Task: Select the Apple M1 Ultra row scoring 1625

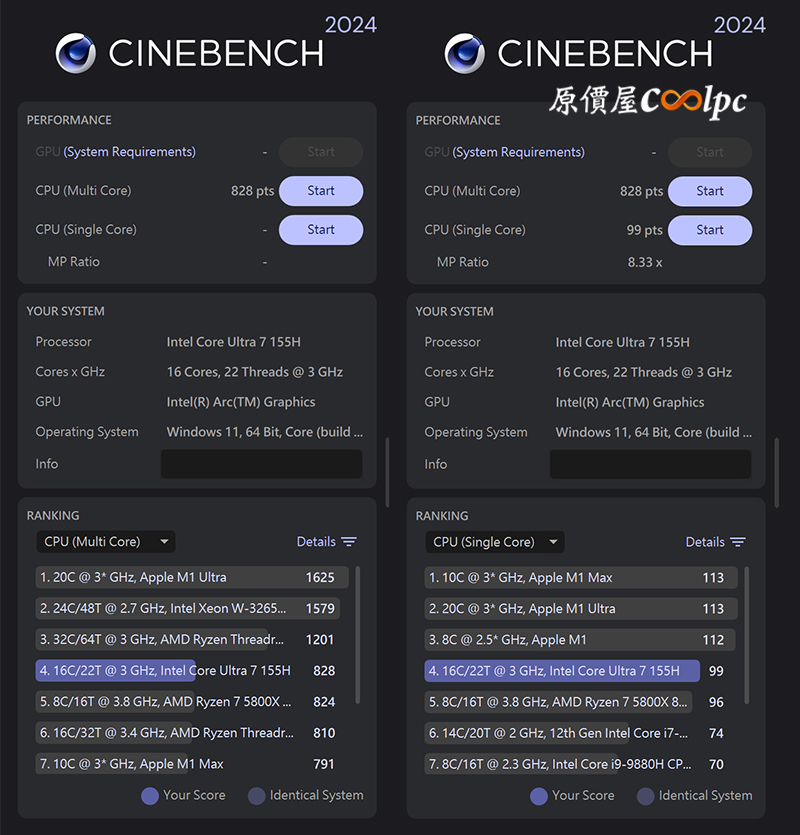Action: click(x=192, y=577)
